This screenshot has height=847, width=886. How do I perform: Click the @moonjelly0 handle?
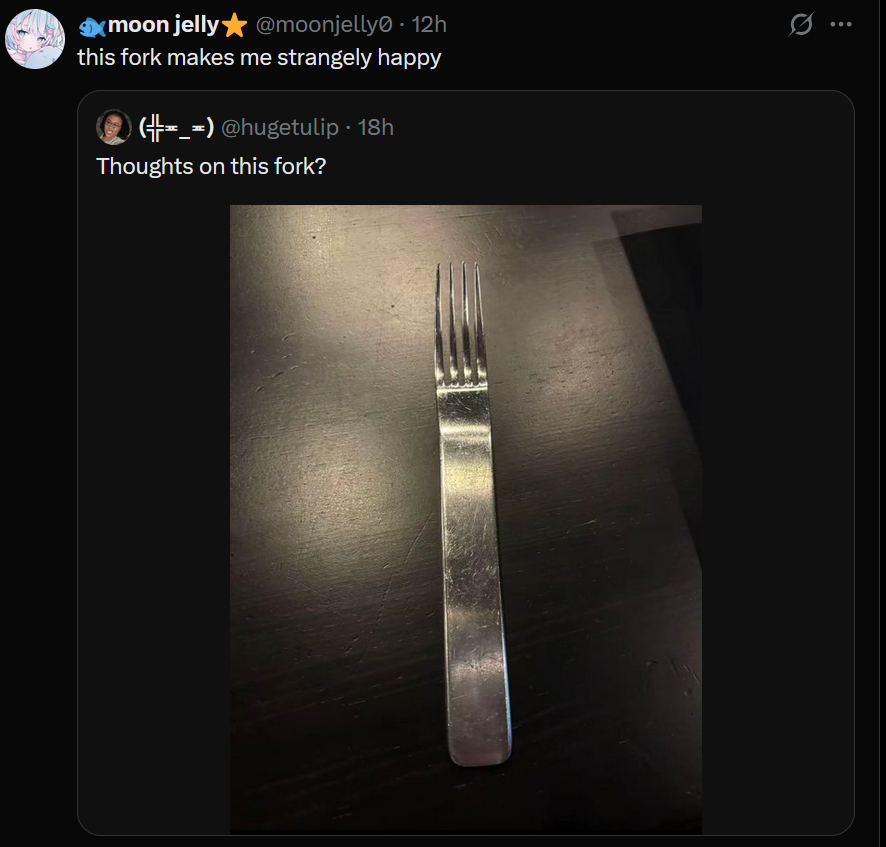[x=329, y=25]
